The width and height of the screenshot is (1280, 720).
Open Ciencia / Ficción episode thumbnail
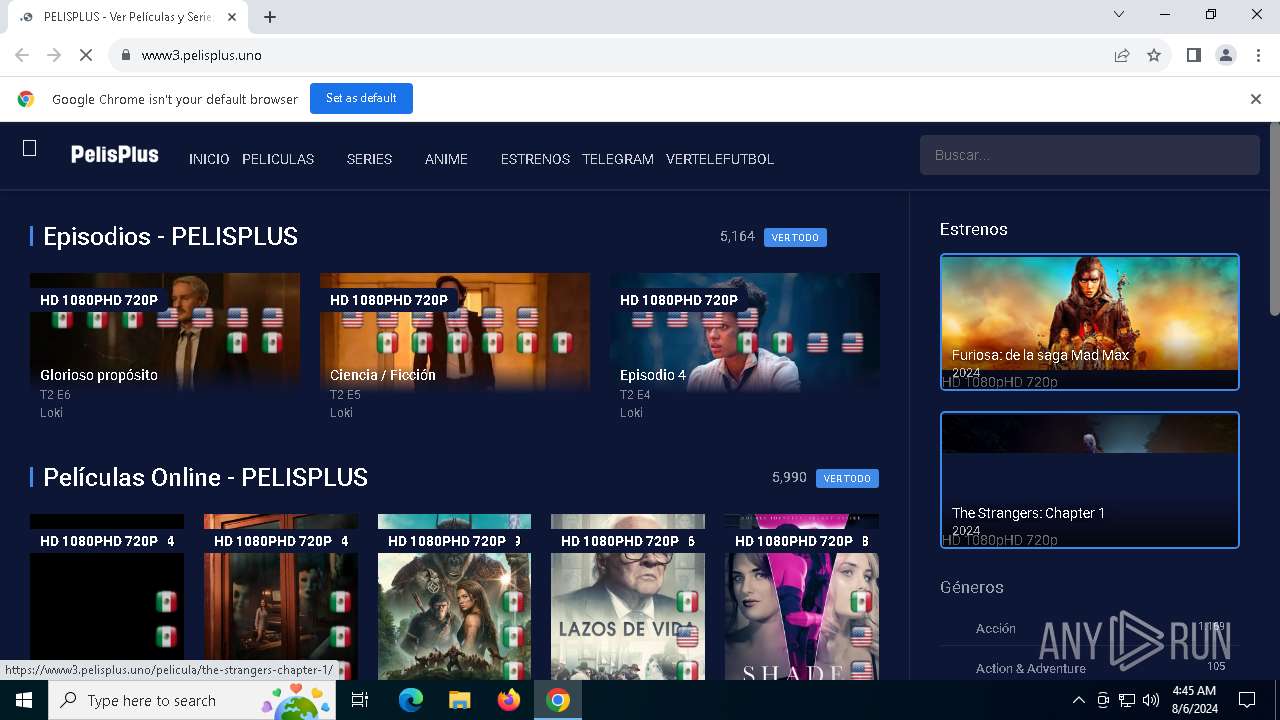pyautogui.click(x=455, y=331)
